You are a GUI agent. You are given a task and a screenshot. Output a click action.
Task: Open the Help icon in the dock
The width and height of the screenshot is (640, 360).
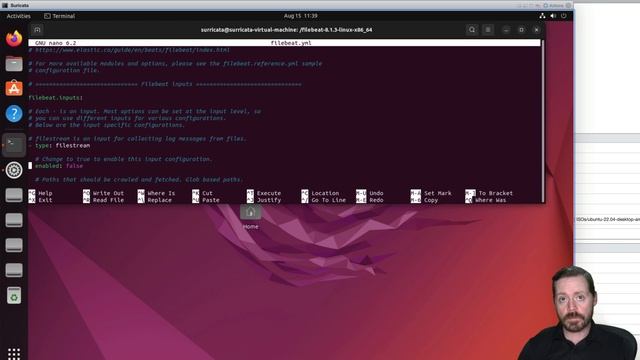coord(14,113)
